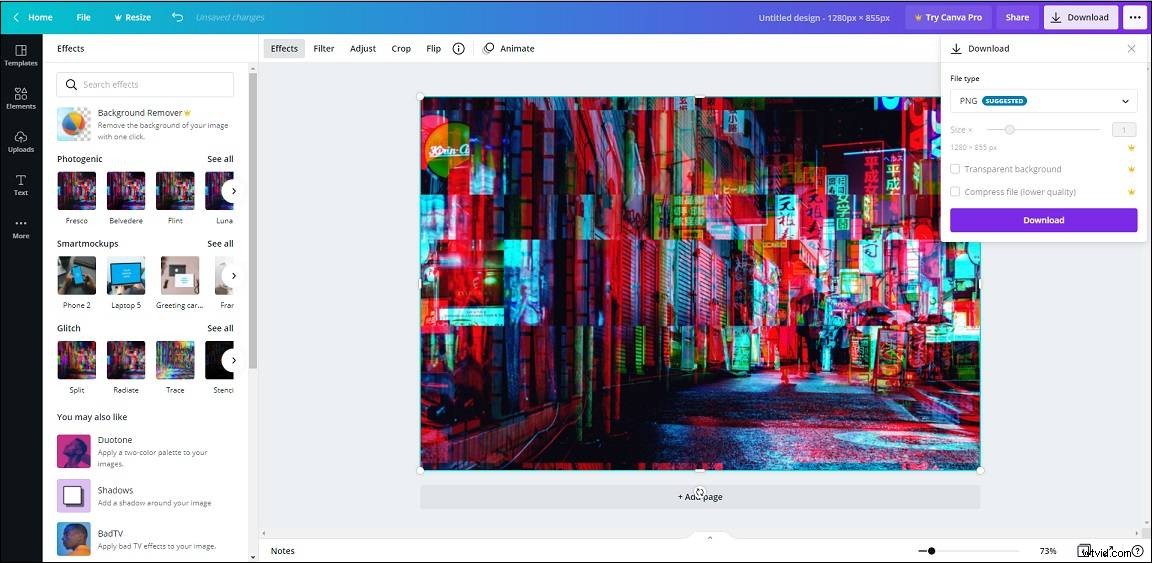Select the Filter tab
The height and width of the screenshot is (563, 1152).
(x=323, y=49)
